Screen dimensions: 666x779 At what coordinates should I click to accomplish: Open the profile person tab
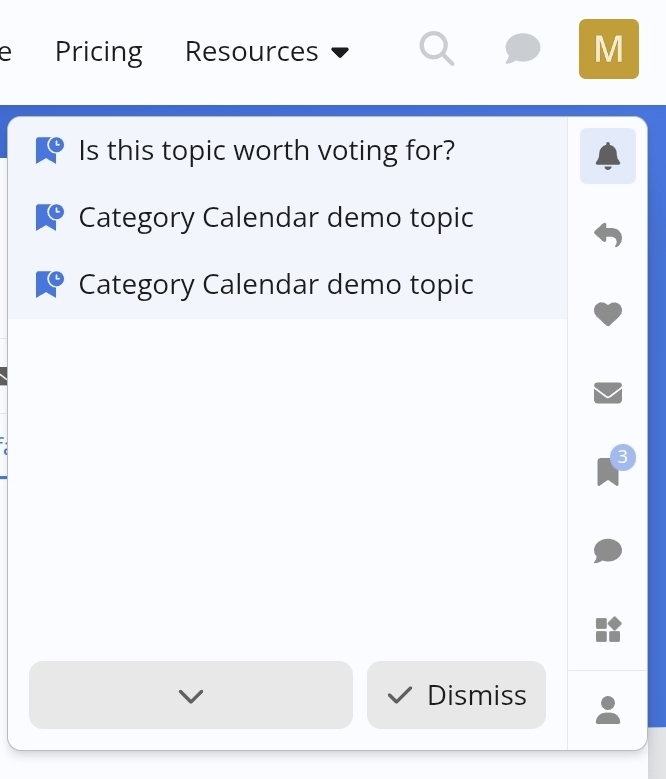click(x=608, y=710)
